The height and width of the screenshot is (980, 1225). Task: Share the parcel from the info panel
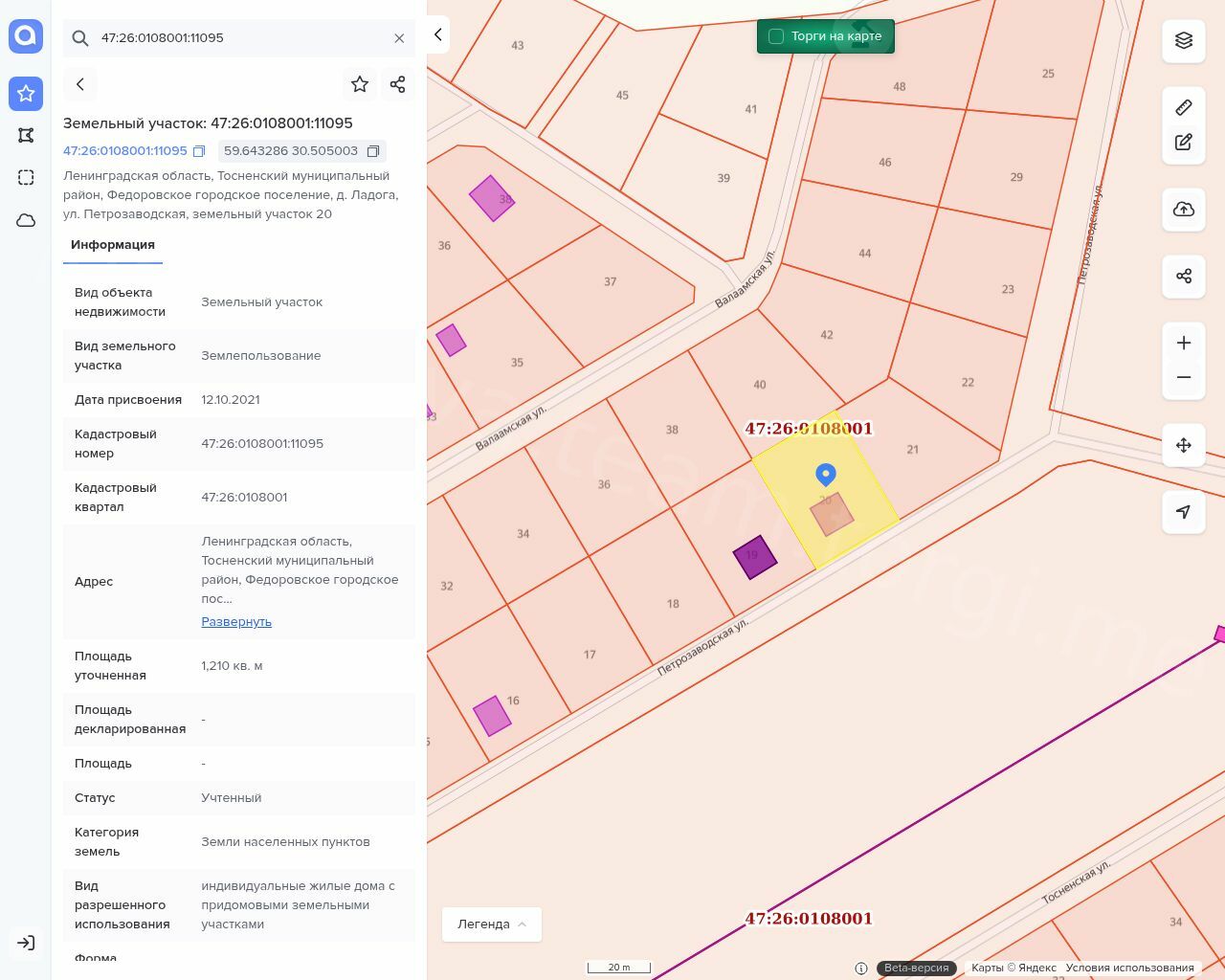(x=398, y=84)
